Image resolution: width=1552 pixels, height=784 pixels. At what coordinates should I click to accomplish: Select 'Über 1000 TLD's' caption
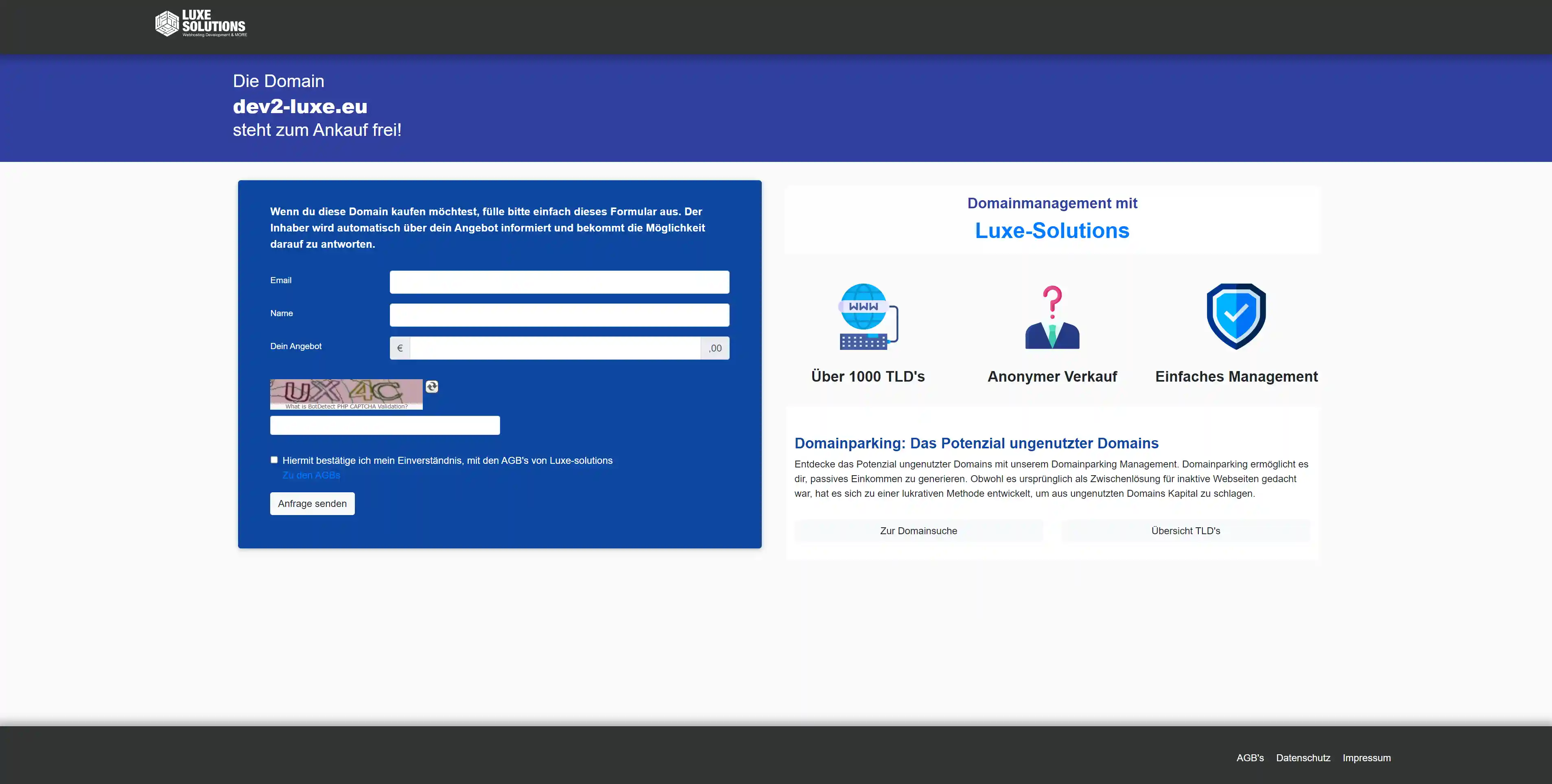(868, 376)
